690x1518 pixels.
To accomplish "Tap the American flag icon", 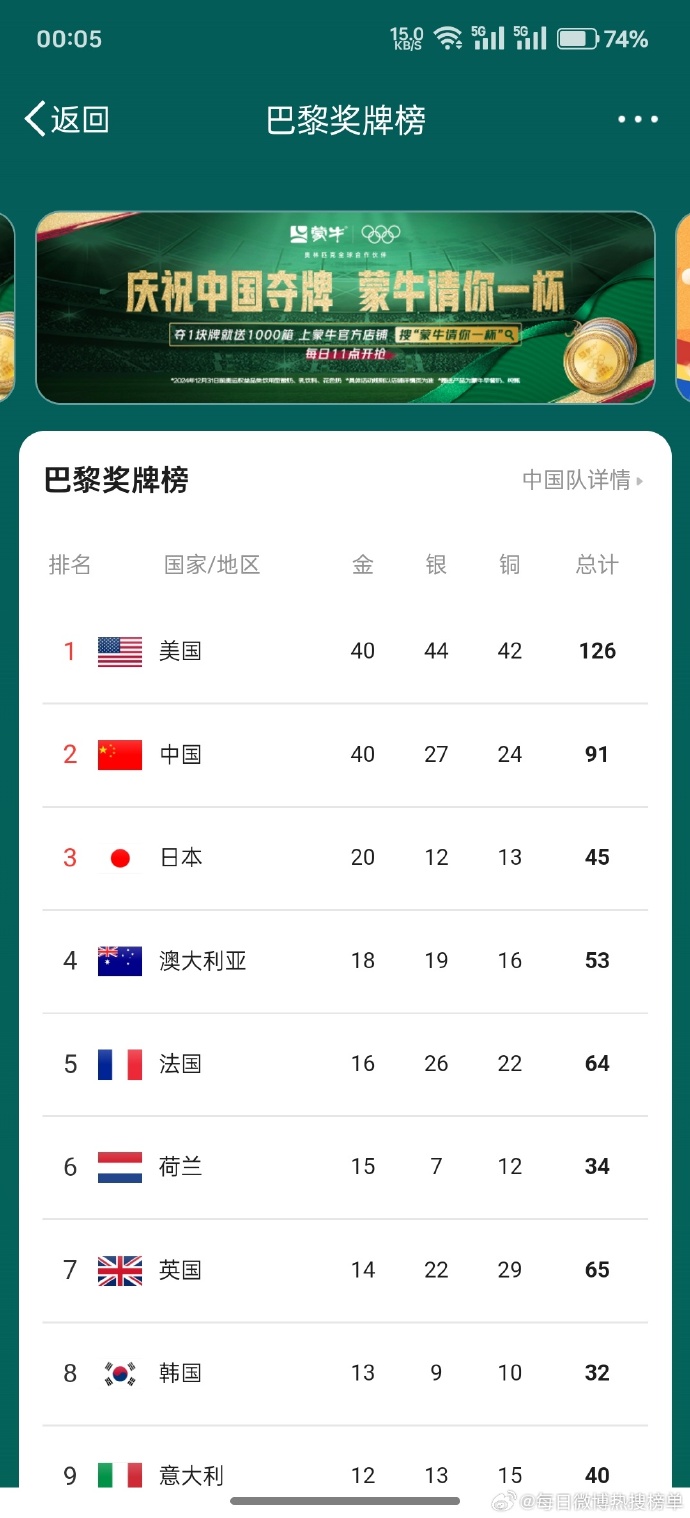I will [118, 650].
